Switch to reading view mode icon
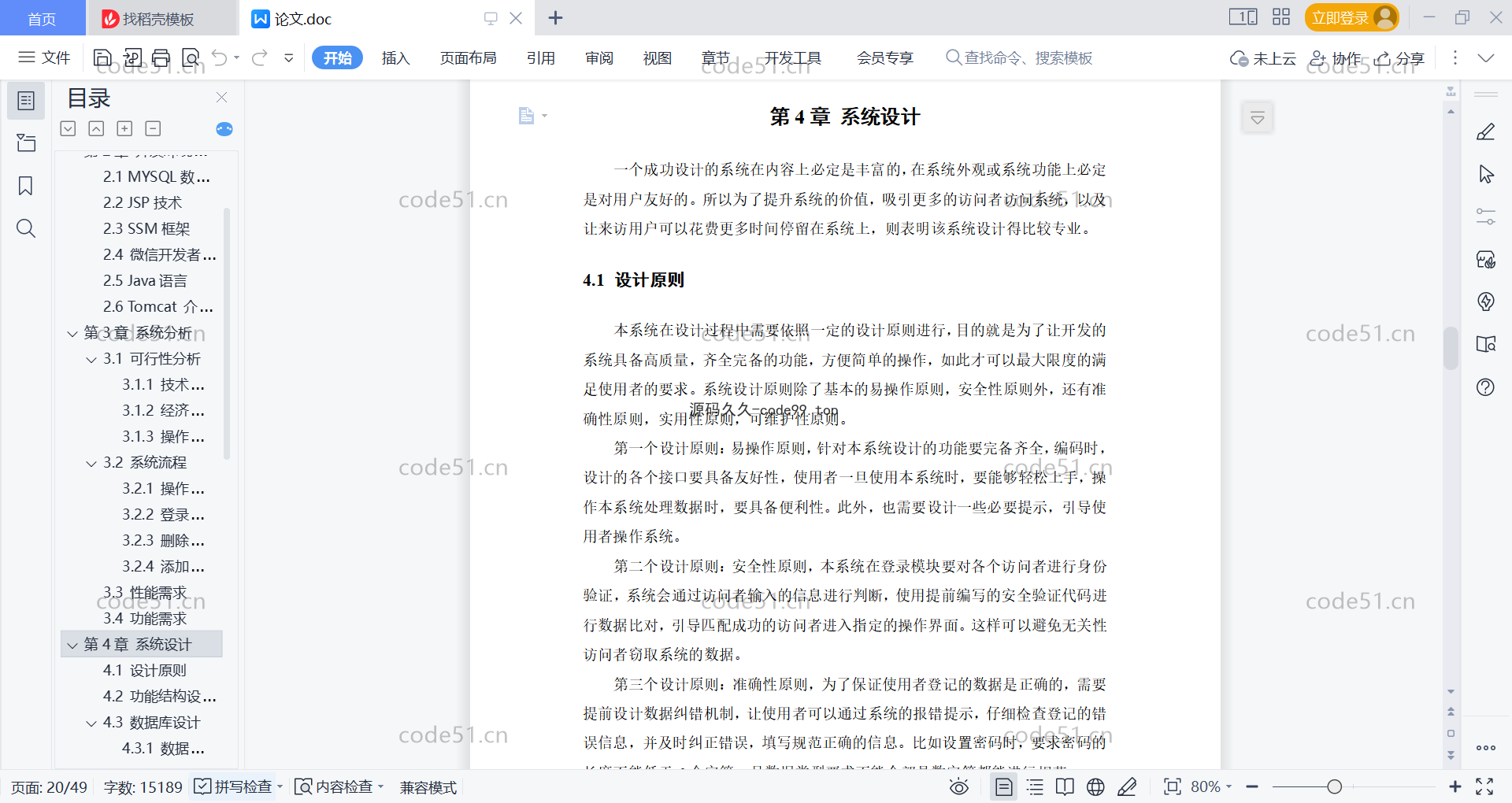Screen dimensions: 1512x803 click(1065, 787)
